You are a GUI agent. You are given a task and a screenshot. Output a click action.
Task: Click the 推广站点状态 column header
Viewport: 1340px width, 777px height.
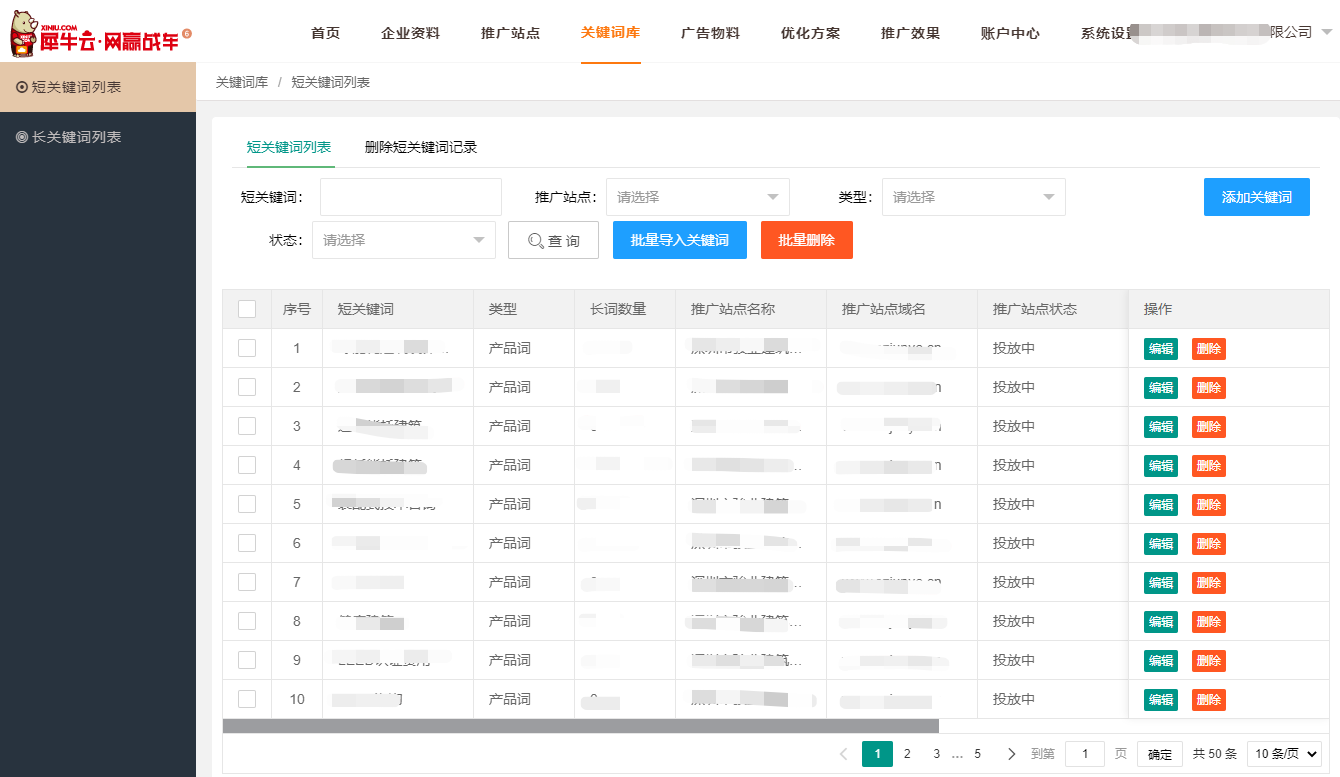(1052, 309)
